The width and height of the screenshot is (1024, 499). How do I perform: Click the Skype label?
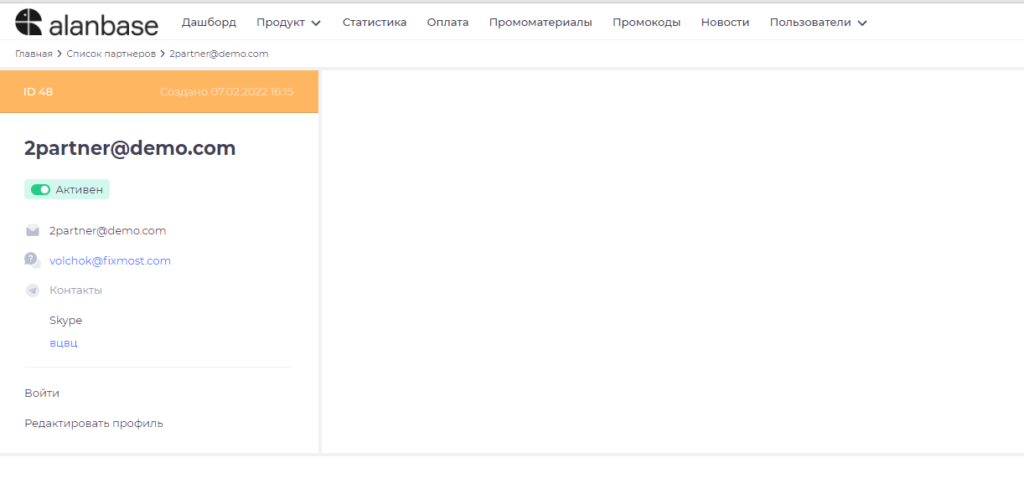click(x=66, y=320)
